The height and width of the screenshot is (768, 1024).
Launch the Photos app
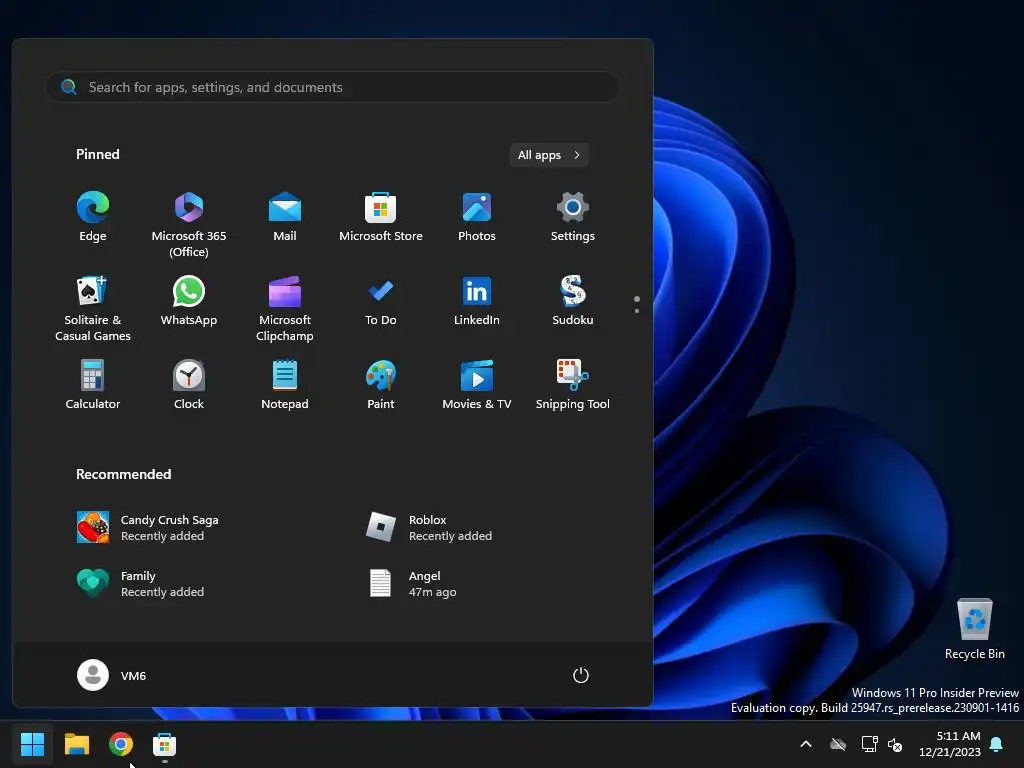point(477,217)
